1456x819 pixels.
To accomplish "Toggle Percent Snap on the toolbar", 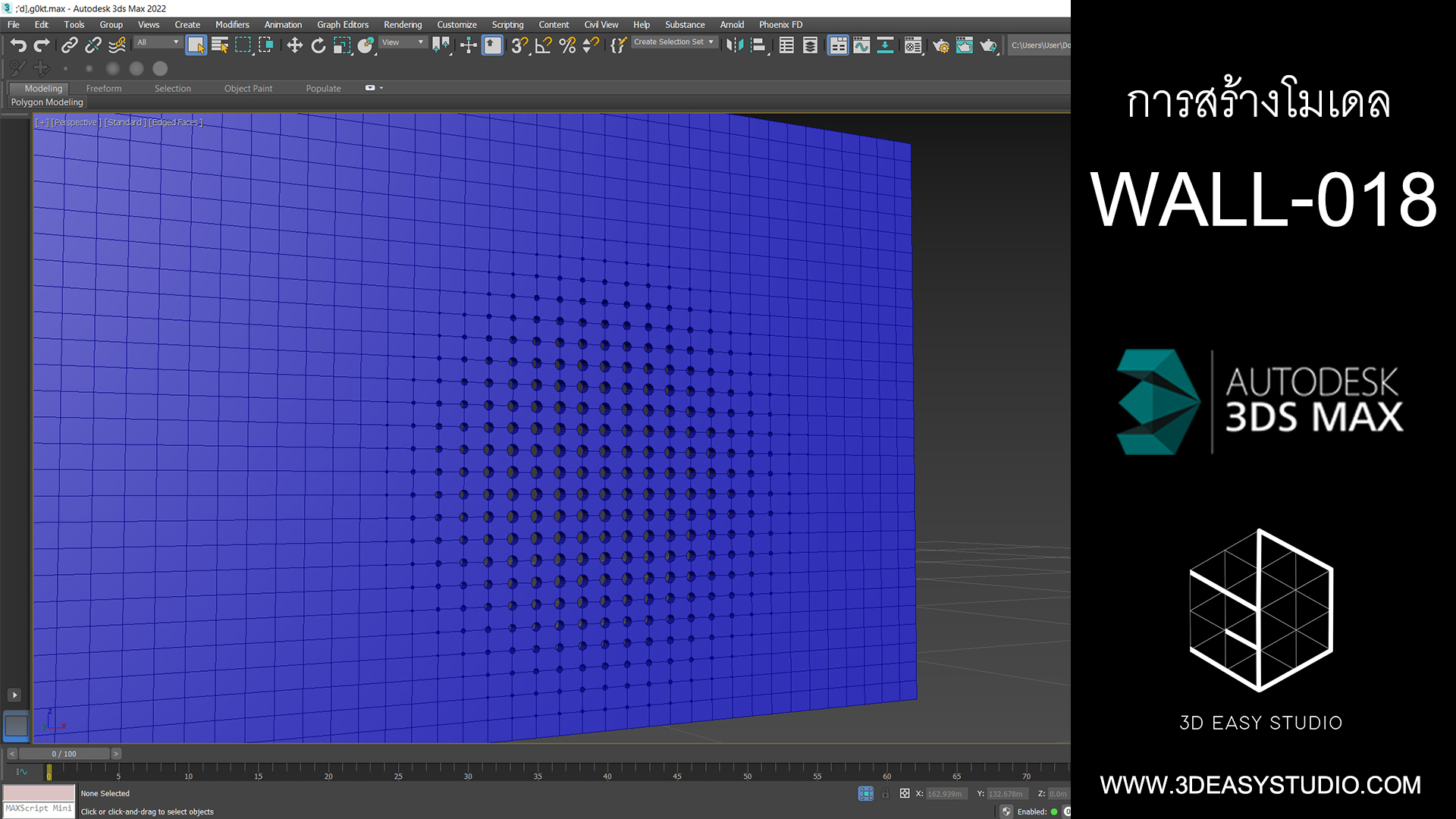I will 567,45.
